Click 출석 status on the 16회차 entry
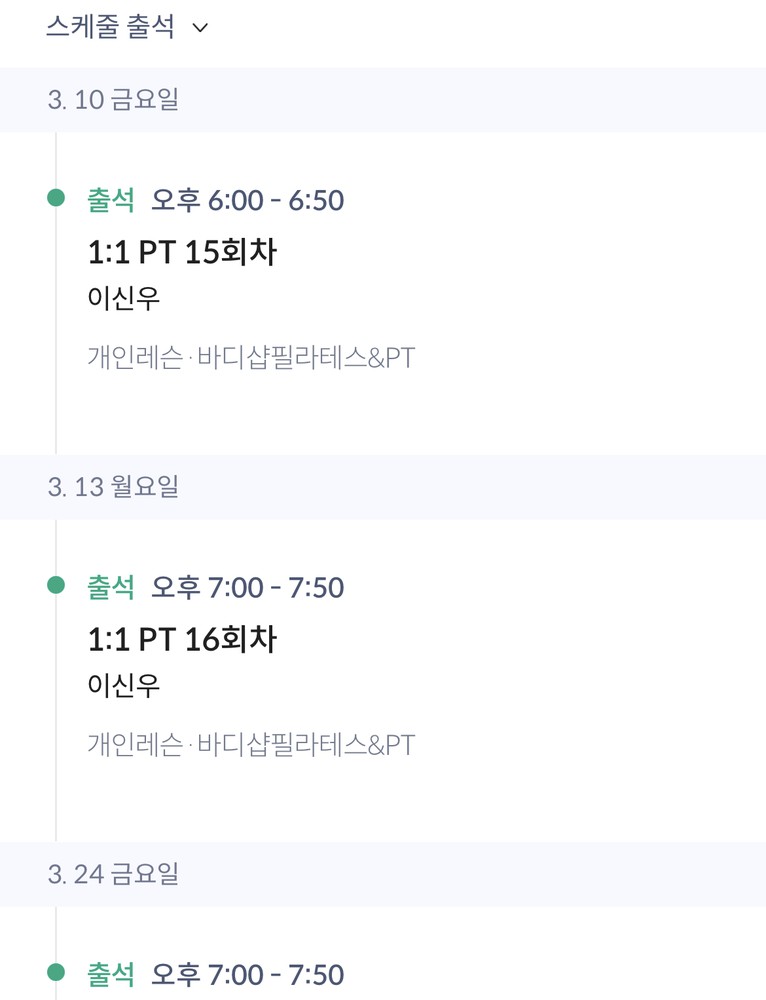The height and width of the screenshot is (1000, 766). click(111, 587)
